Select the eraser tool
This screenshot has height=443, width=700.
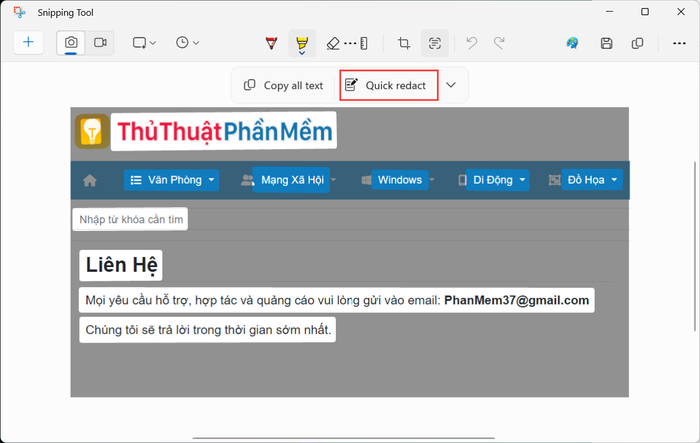coord(333,43)
